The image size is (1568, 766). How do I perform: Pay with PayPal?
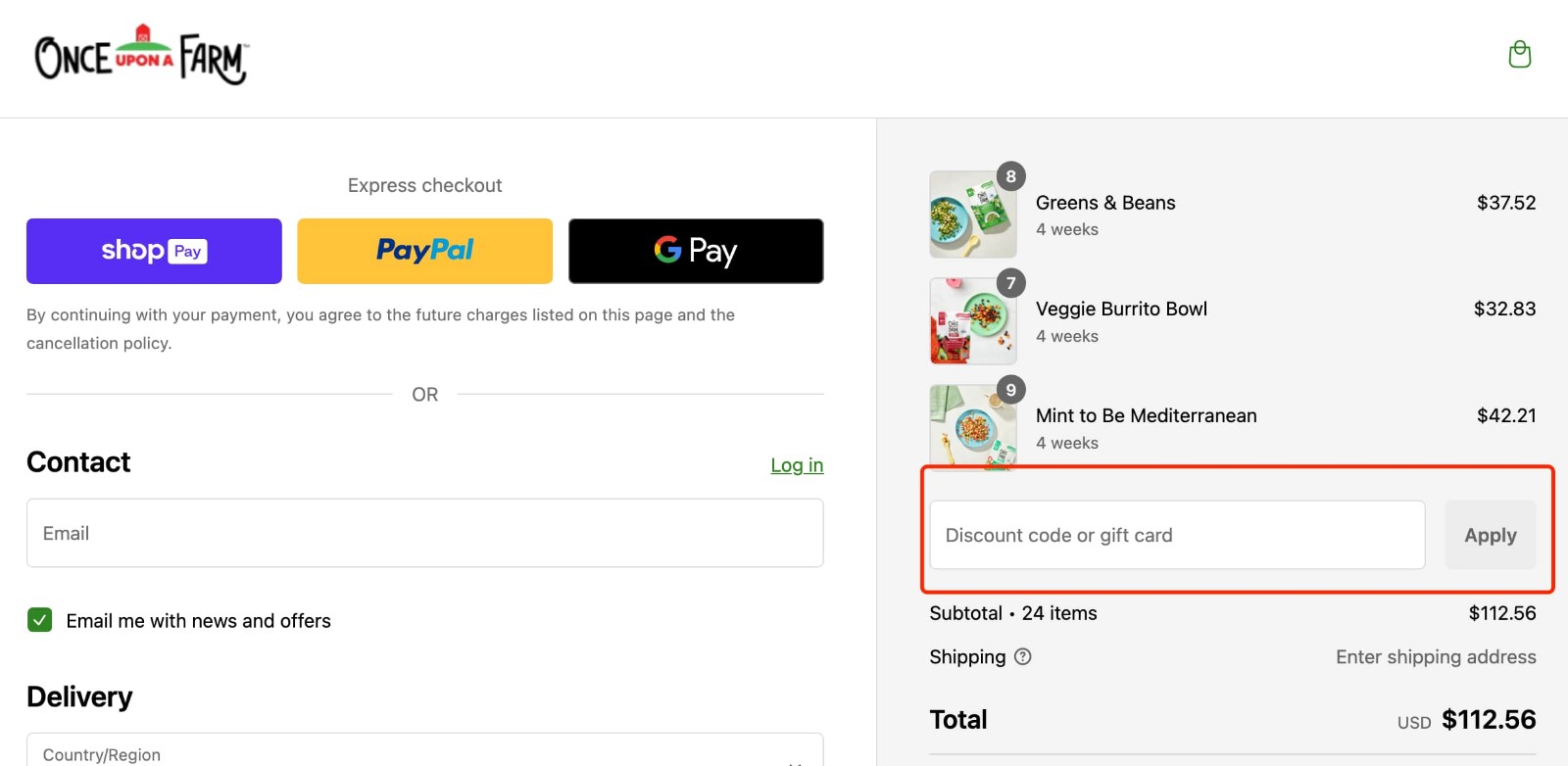click(424, 251)
